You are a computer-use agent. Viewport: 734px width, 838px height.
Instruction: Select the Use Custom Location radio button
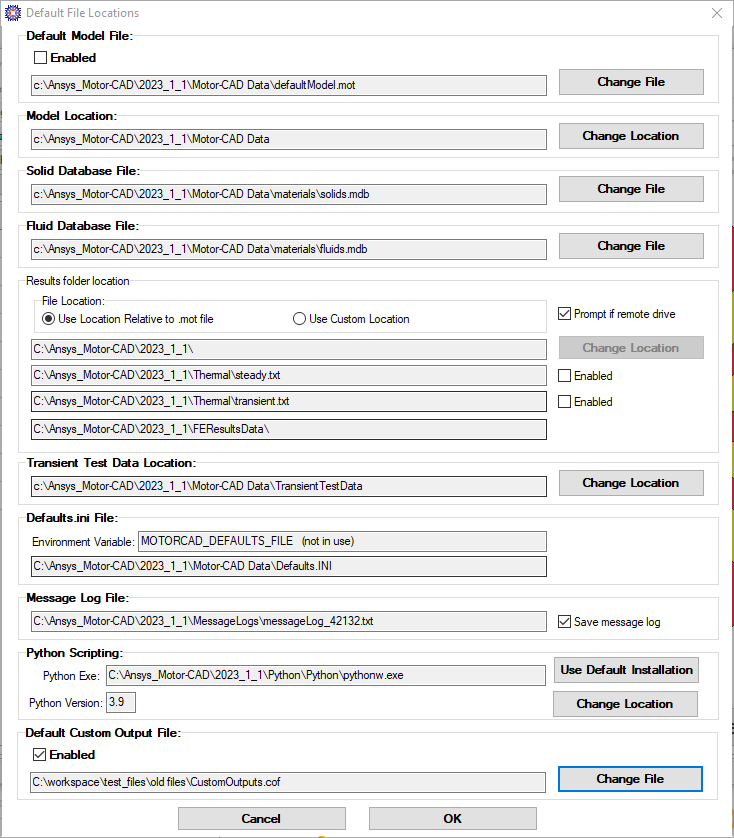(299, 319)
